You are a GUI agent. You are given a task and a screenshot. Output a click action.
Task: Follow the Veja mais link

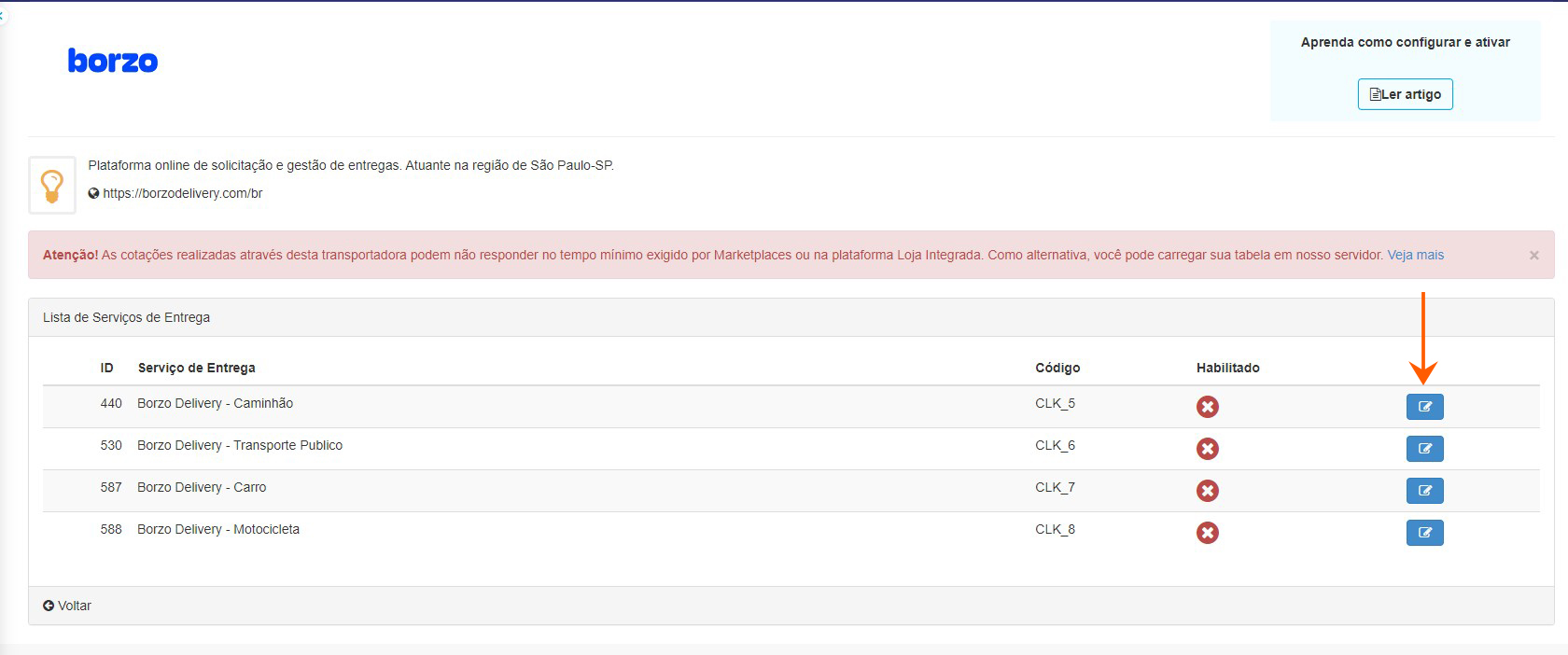1415,255
